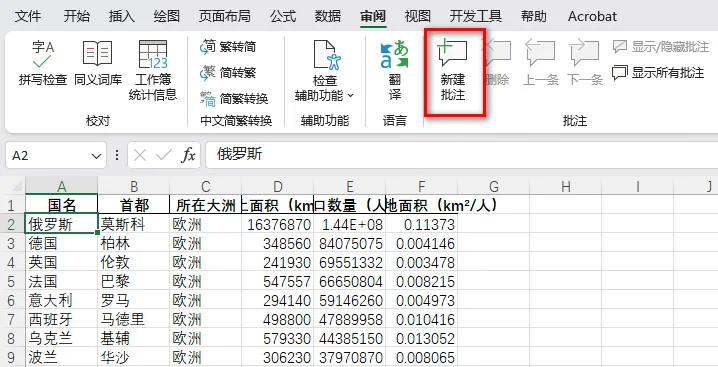Image resolution: width=718 pixels, height=367 pixels.
Task: Switch to the Acrobat tab
Action: pos(592,16)
